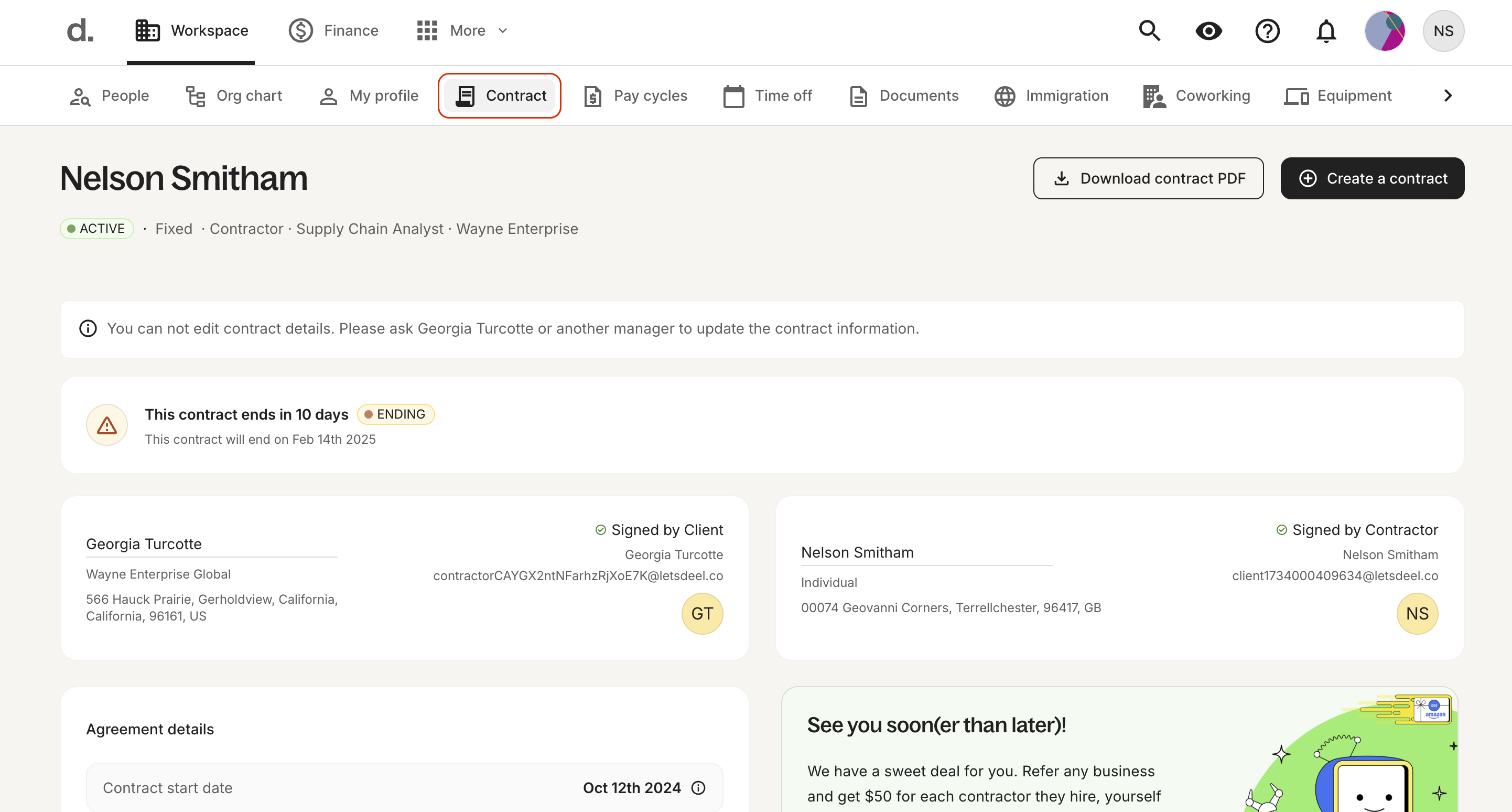Open the Immigration sub-tab

pos(1051,95)
